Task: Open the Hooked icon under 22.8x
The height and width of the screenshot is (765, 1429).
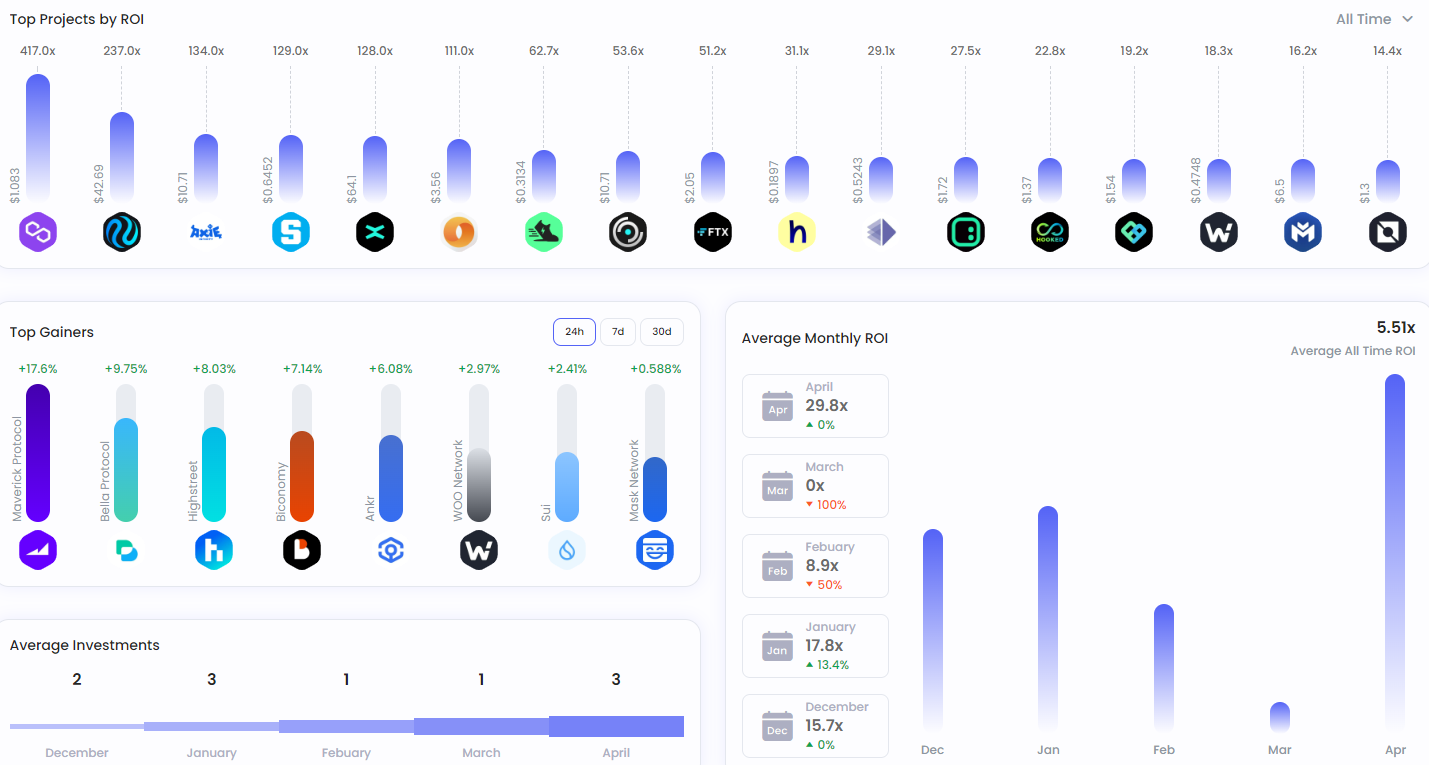Action: pos(1050,232)
